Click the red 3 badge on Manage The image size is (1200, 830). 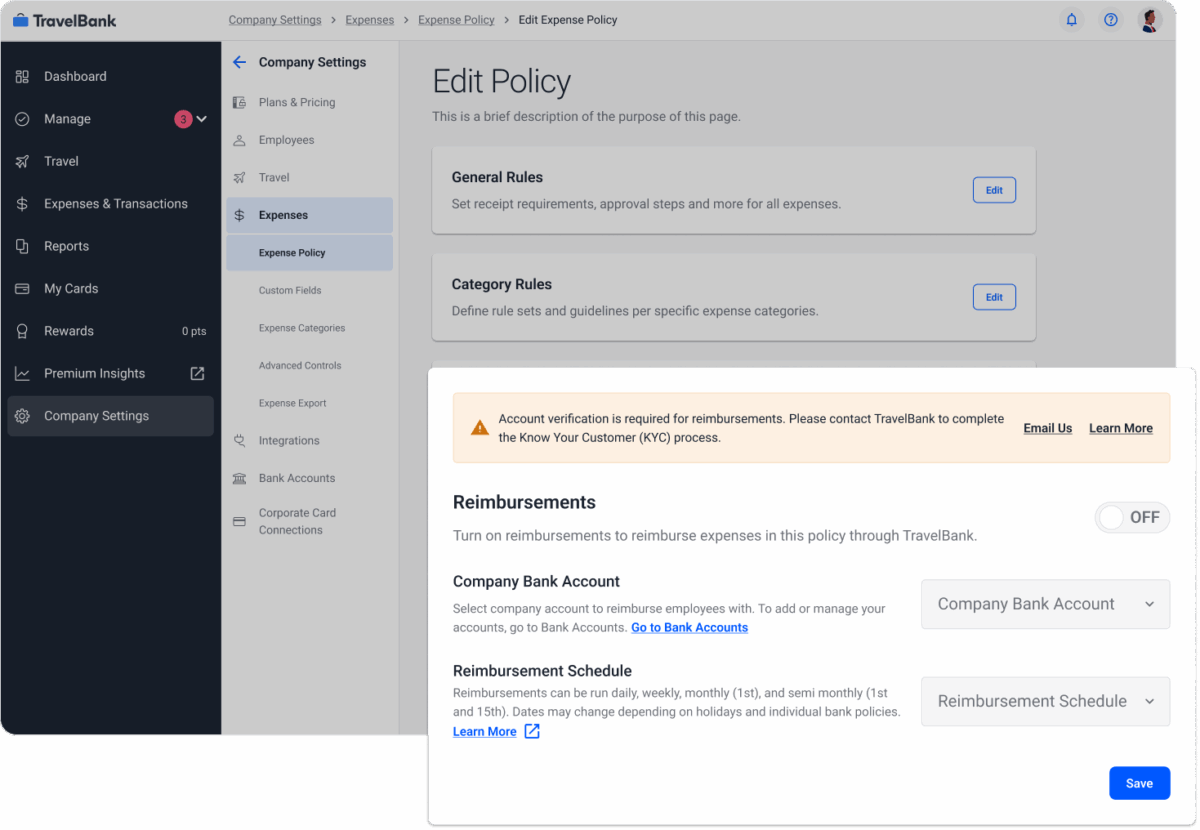[x=183, y=119]
